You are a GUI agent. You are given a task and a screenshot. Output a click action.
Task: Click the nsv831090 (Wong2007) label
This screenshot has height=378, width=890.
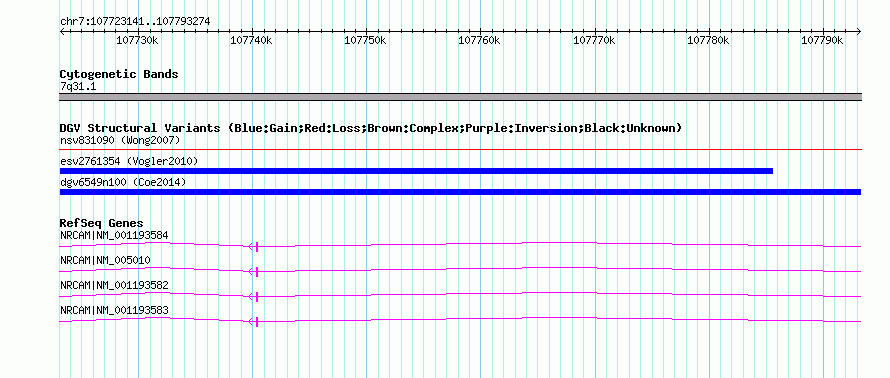[x=120, y=140]
